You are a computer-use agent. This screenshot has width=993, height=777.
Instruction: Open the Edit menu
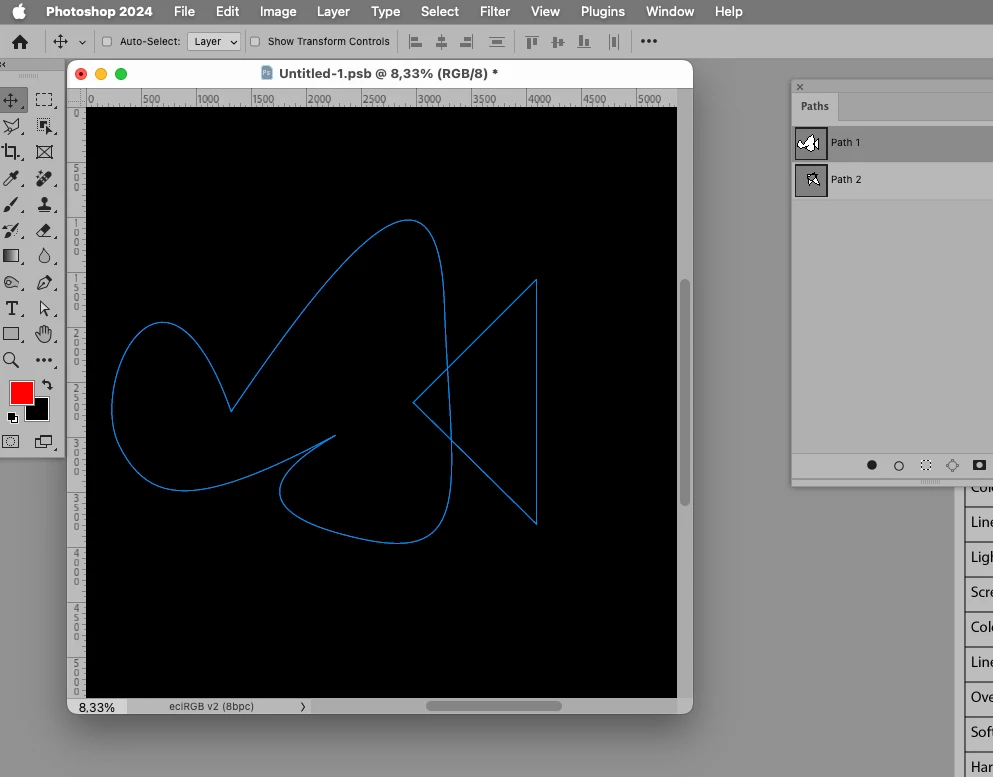[x=227, y=11]
